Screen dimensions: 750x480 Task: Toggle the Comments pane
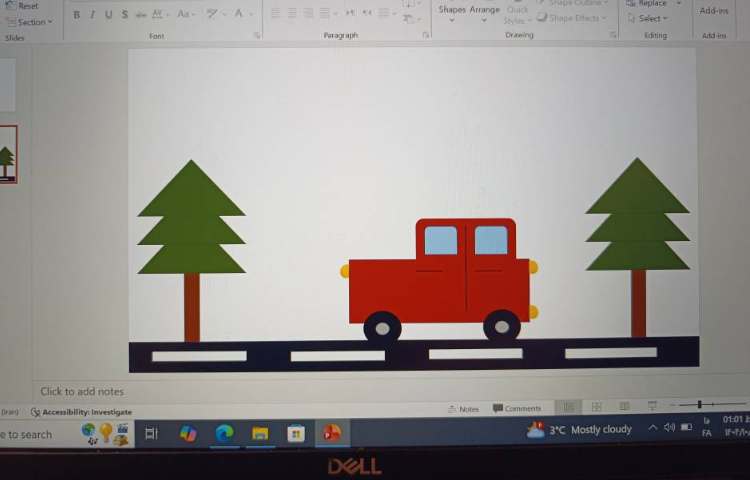point(517,409)
